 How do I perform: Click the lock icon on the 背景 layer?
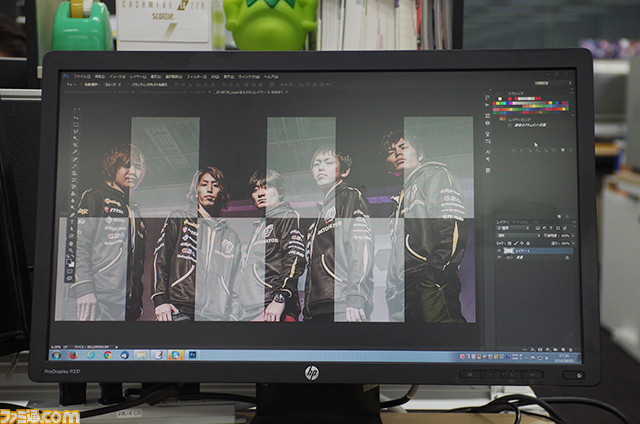[x=567, y=258]
